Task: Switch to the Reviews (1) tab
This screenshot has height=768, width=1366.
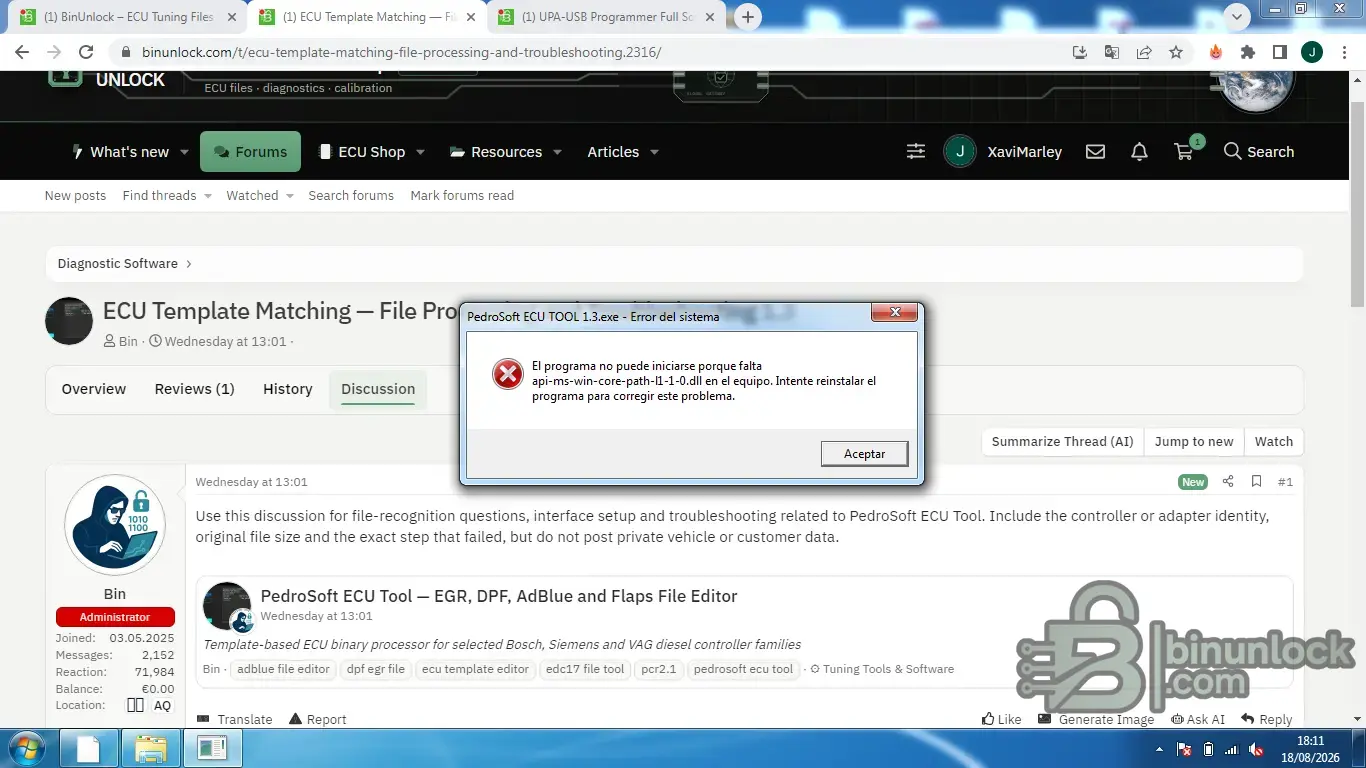Action: click(x=194, y=389)
